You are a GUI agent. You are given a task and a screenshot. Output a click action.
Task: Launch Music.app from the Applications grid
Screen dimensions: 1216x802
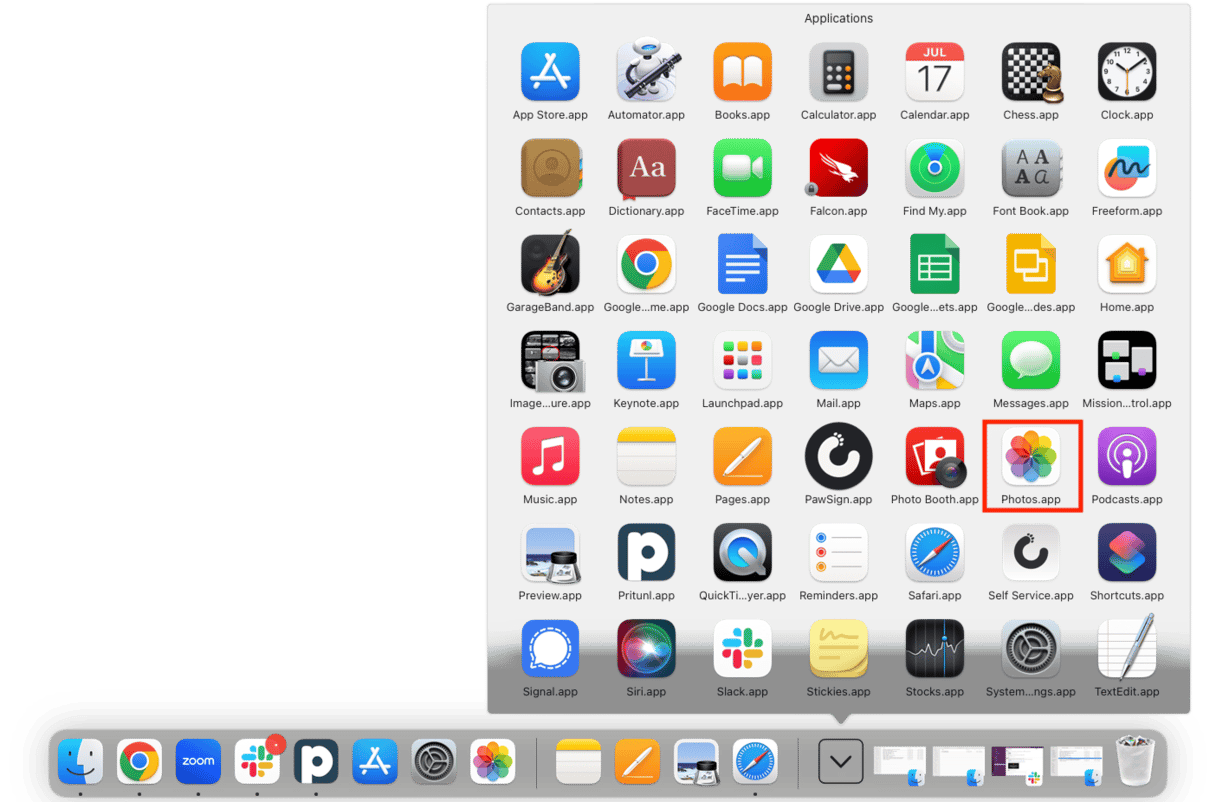pos(550,456)
